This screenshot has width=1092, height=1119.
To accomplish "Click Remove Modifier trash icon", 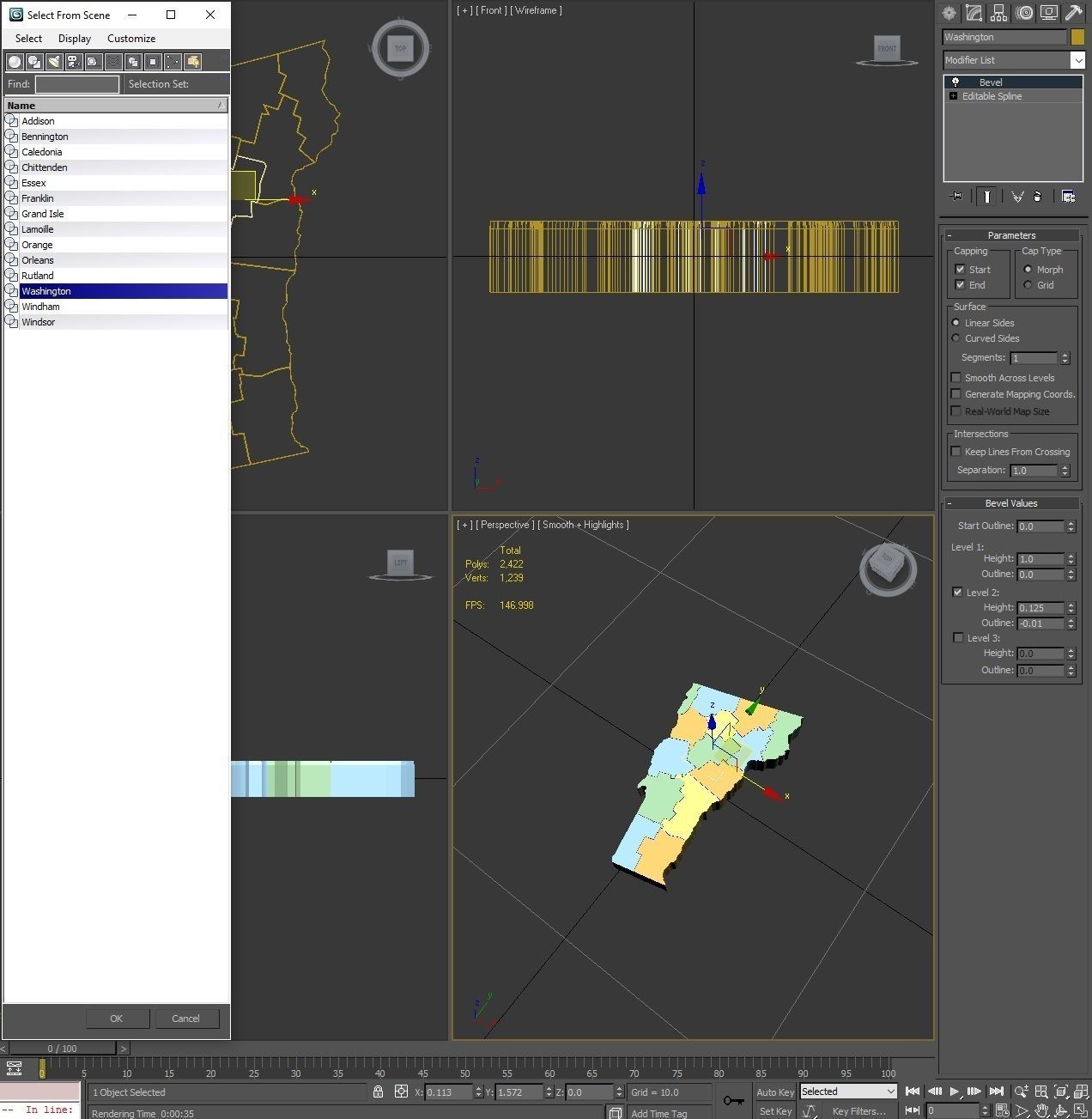I will (1037, 197).
